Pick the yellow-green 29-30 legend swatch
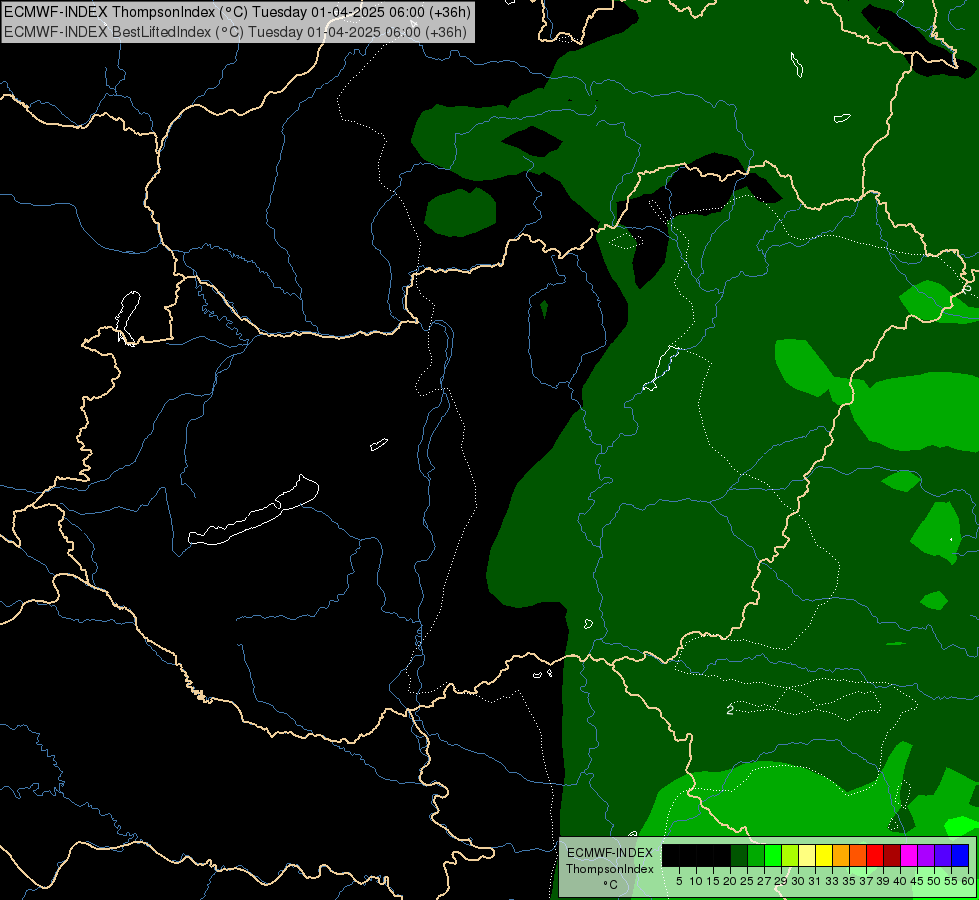 (x=790, y=855)
